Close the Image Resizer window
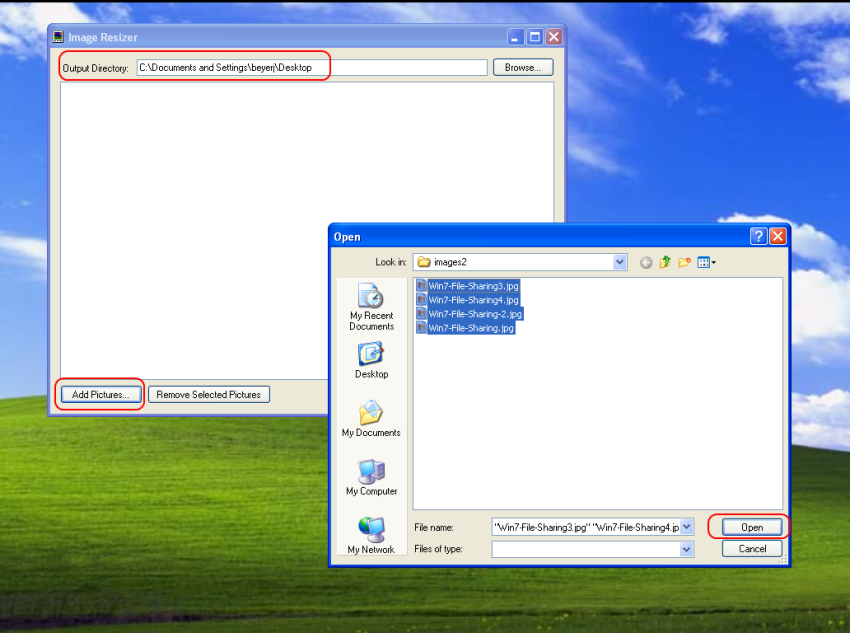The width and height of the screenshot is (850, 633). (x=553, y=37)
